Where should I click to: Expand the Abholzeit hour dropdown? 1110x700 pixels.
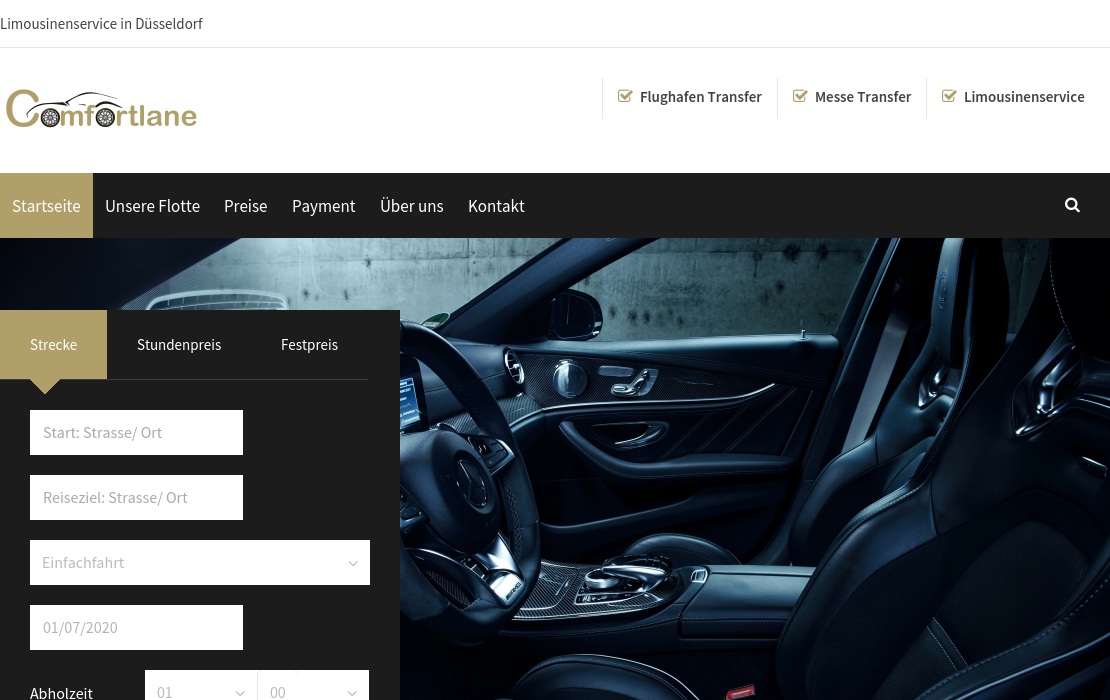[200, 688]
